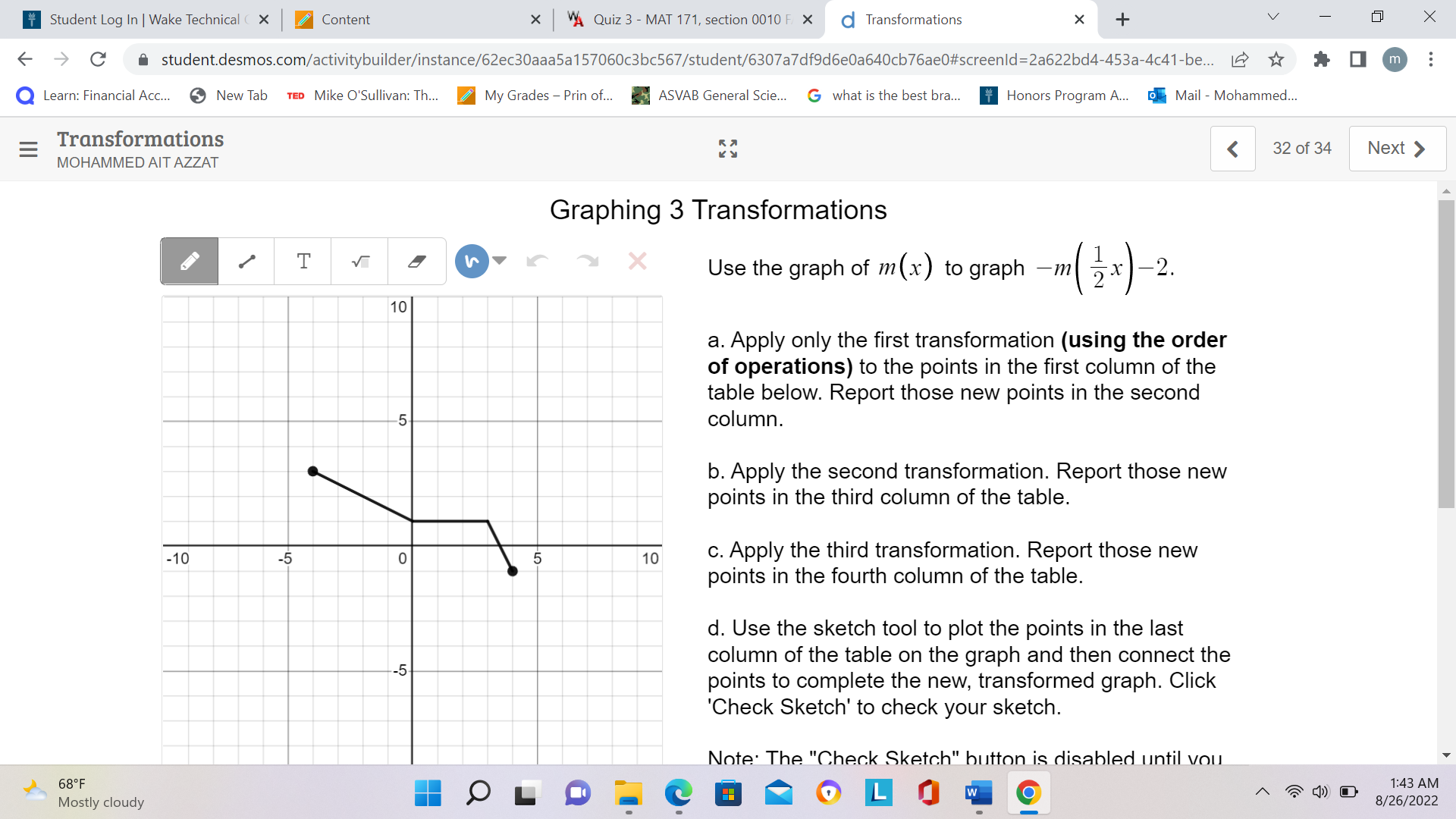Select the Eraser tool

[417, 261]
